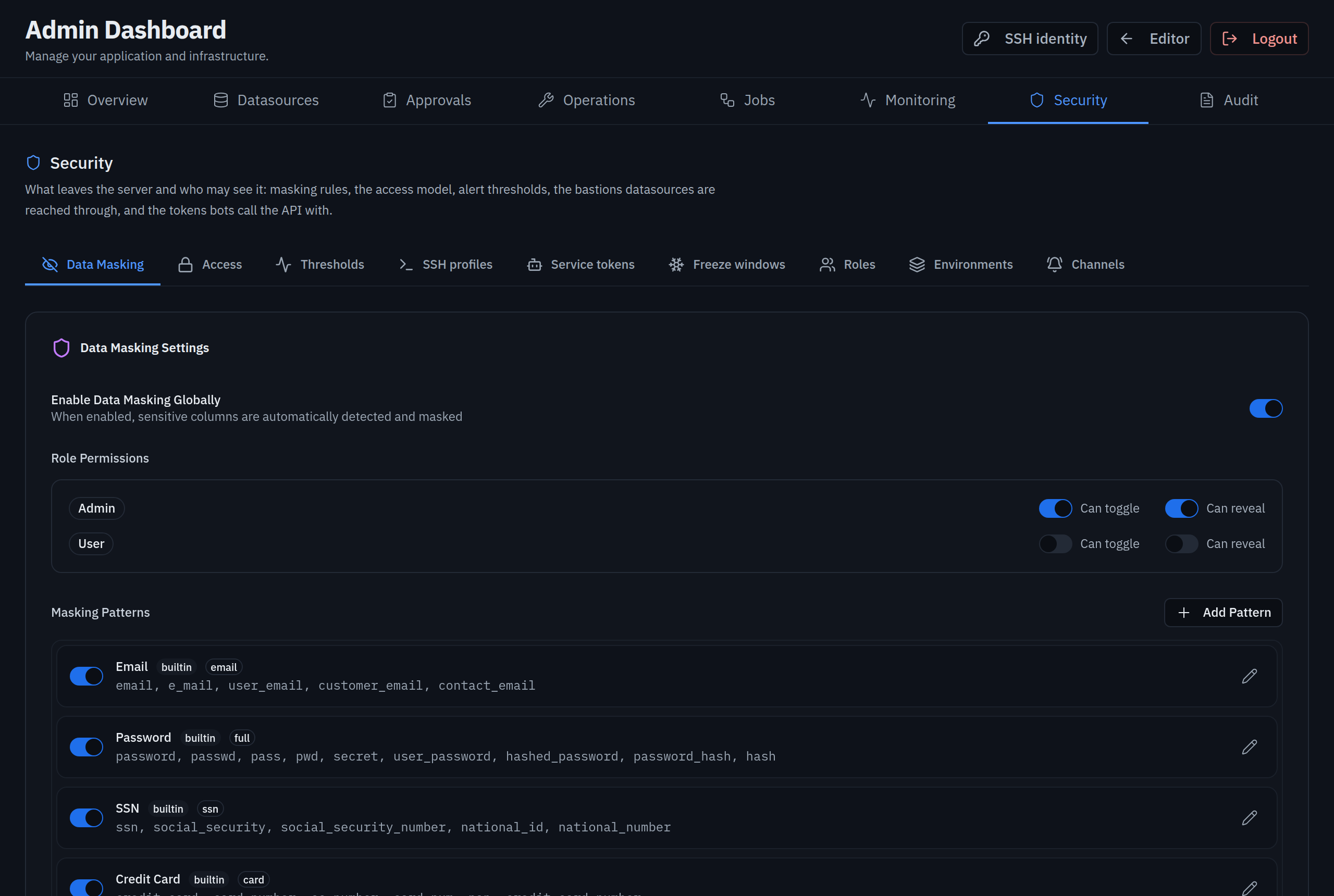Switch to SSH profiles sub-tab
Viewport: 1334px width, 896px height.
pyautogui.click(x=445, y=265)
